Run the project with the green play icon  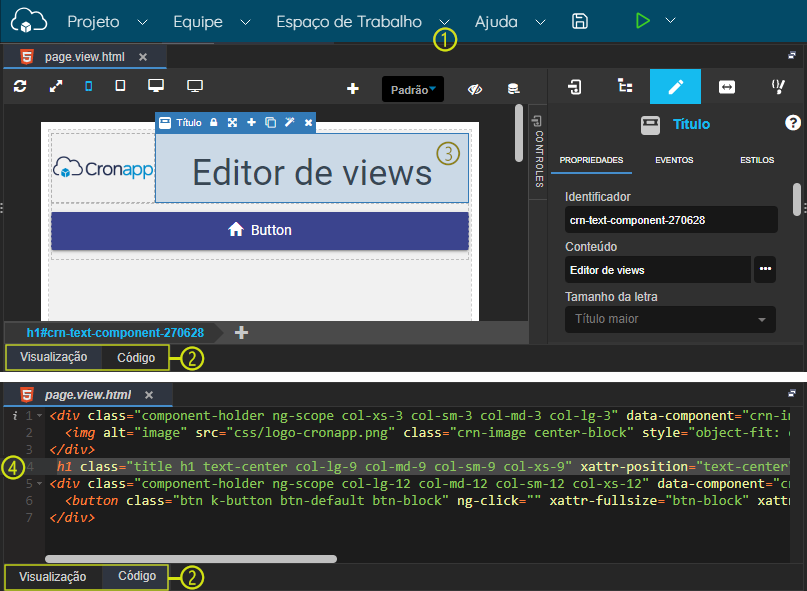pyautogui.click(x=642, y=21)
